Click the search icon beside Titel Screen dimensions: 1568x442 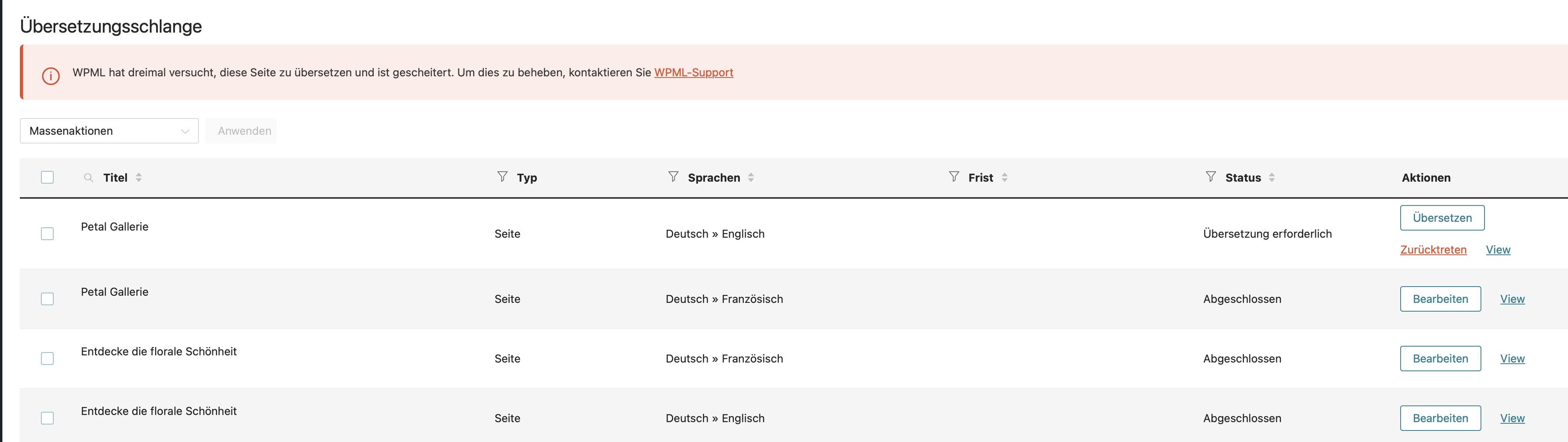point(88,178)
